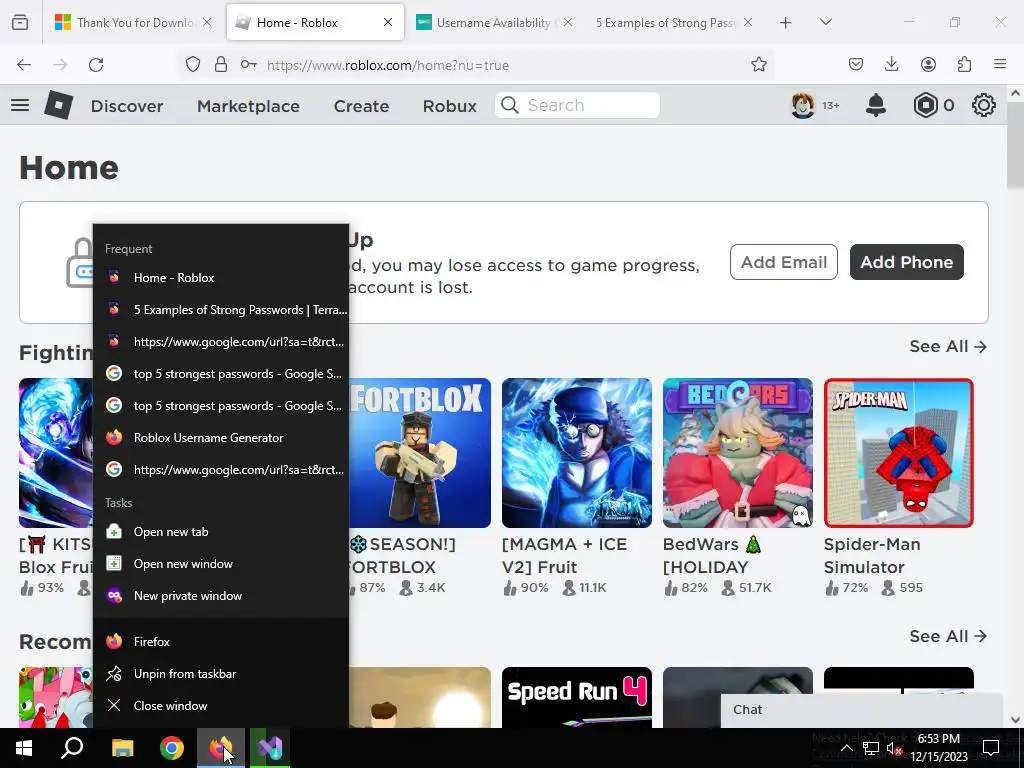Screen dimensions: 1024x768
Task: Open File Explorer from the taskbar
Action: click(x=122, y=748)
